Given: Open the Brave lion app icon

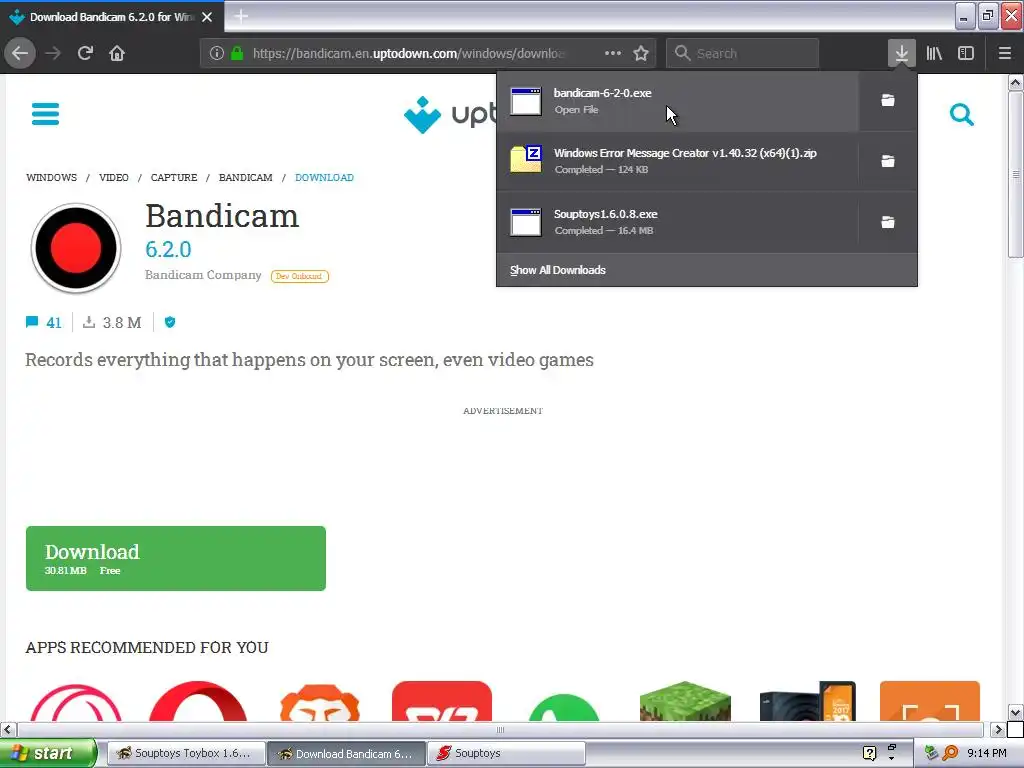Looking at the screenshot, I should point(320,702).
